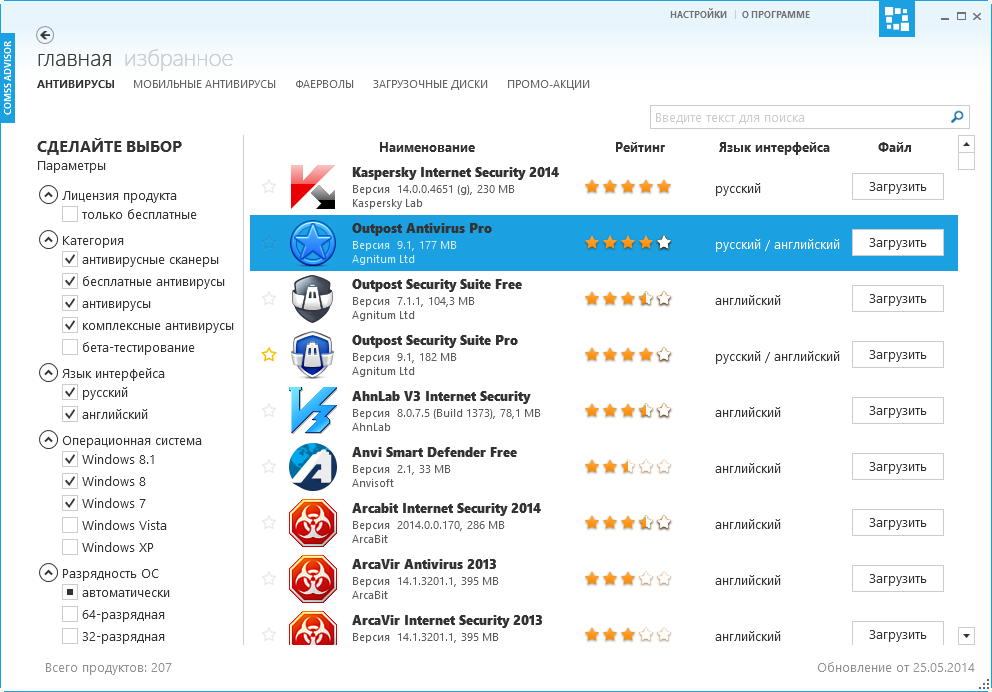Download Anvi Smart Defender Free
Viewport: 992px width, 692px height.
click(x=897, y=467)
